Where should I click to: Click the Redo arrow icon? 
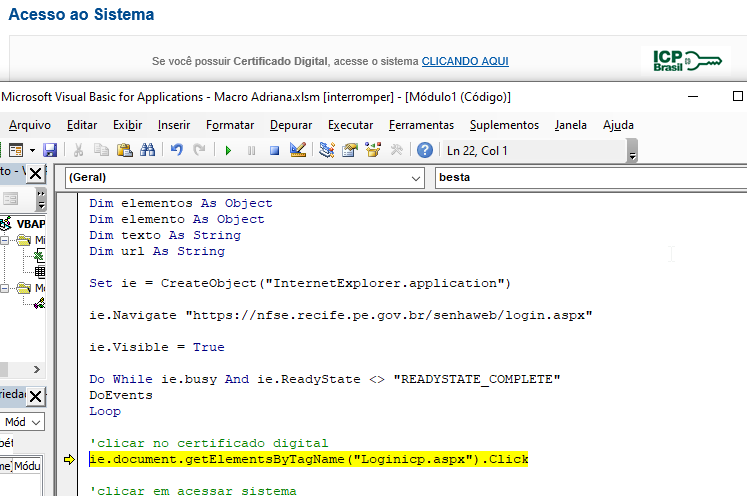(199, 151)
